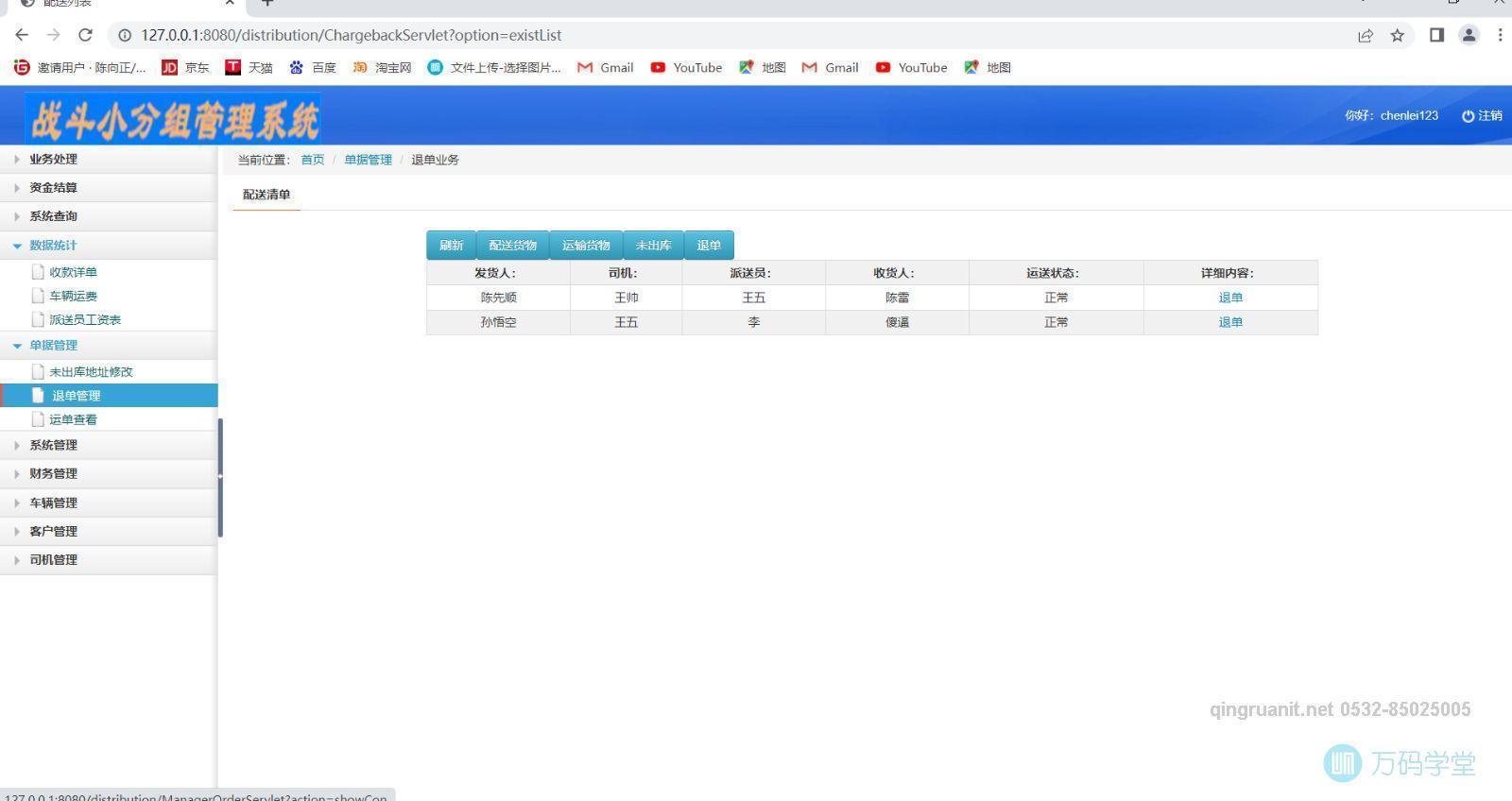This screenshot has width=1512, height=801.
Task: Open the browser side panel icon
Action: click(x=1436, y=35)
